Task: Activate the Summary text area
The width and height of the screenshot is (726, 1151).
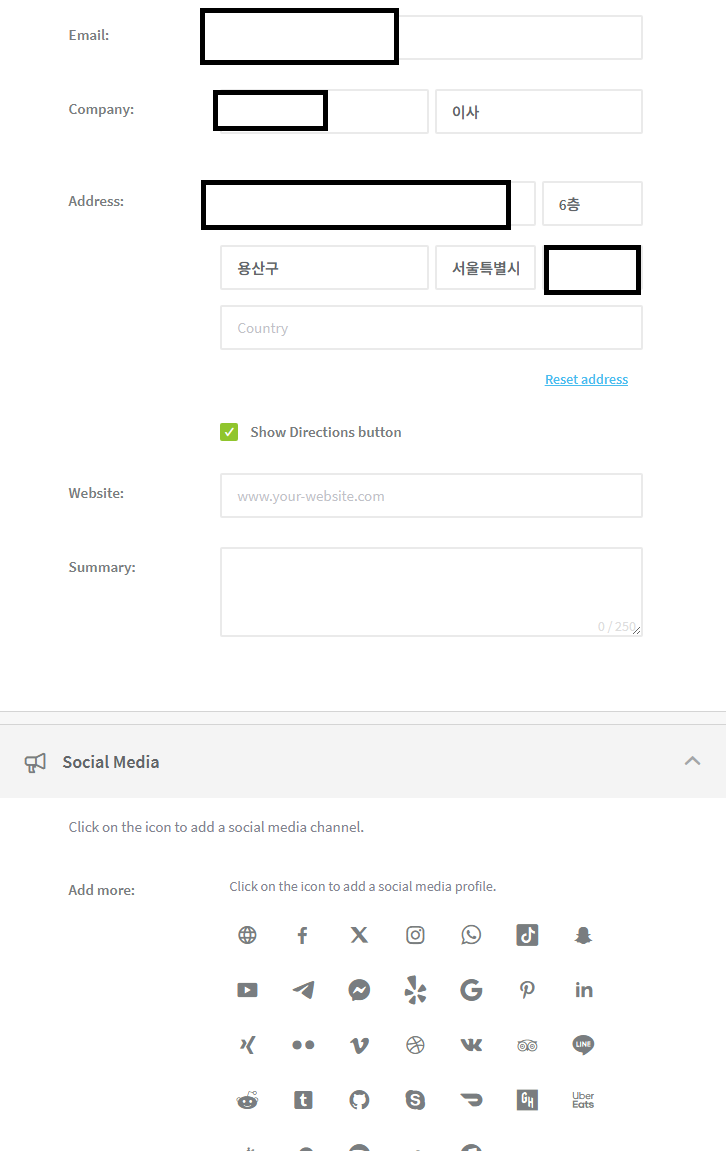Action: [432, 592]
